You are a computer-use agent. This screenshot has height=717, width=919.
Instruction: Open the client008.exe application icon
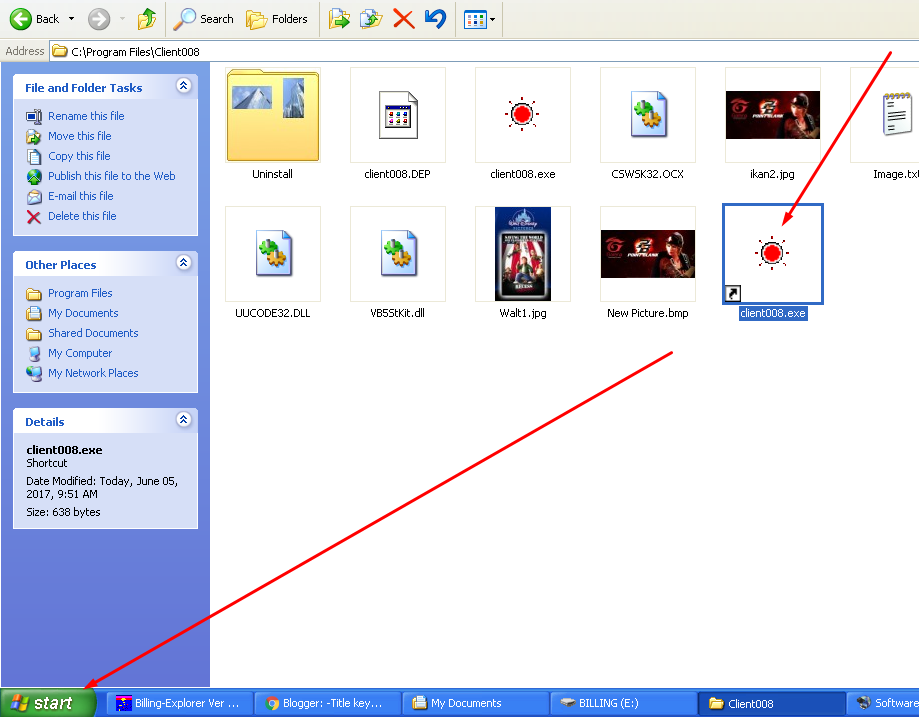(522, 114)
